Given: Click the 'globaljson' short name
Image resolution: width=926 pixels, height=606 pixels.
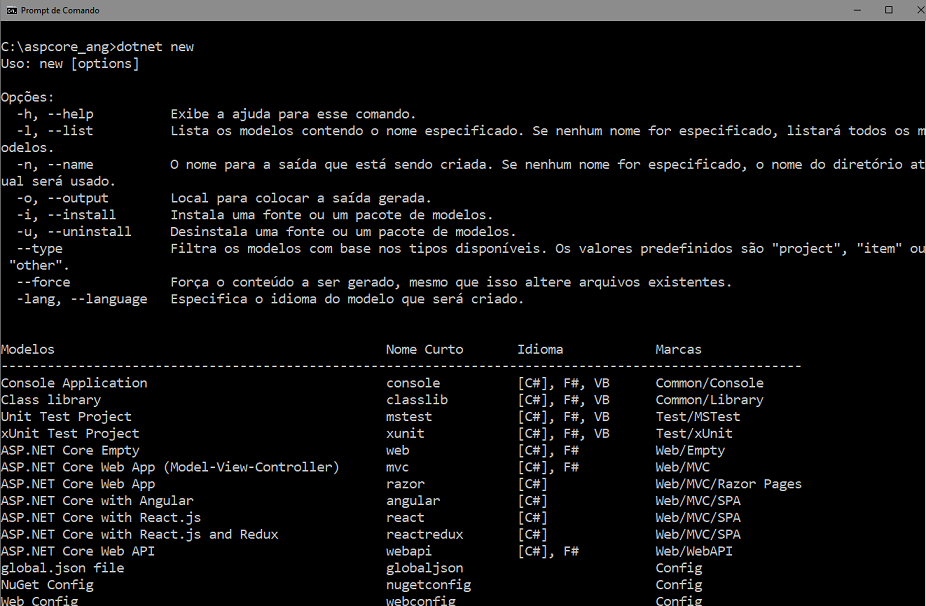Looking at the screenshot, I should [x=425, y=568].
